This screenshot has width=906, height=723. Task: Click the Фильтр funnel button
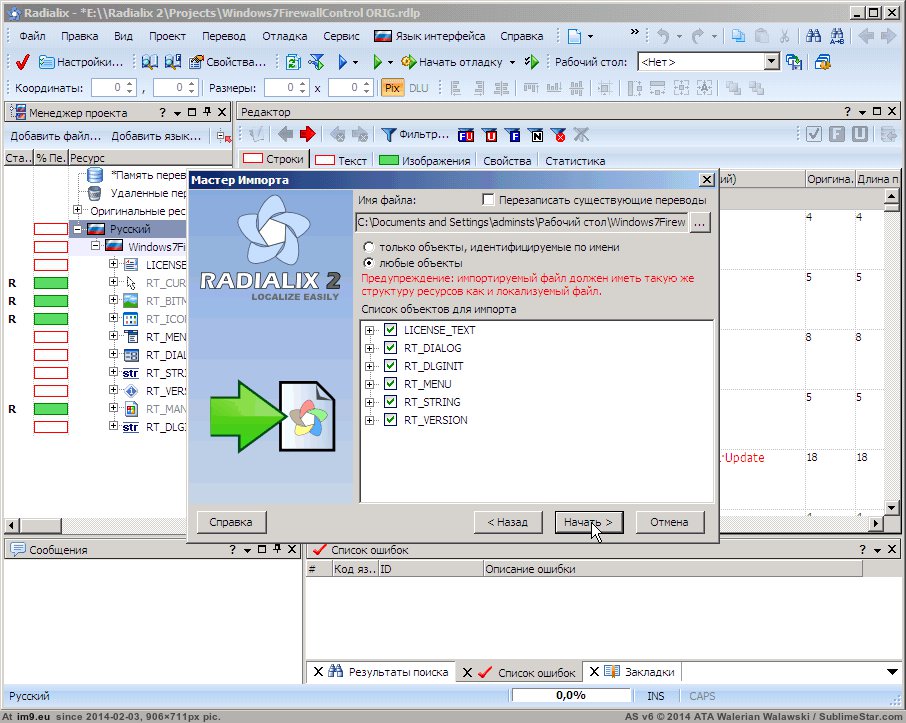[415, 135]
